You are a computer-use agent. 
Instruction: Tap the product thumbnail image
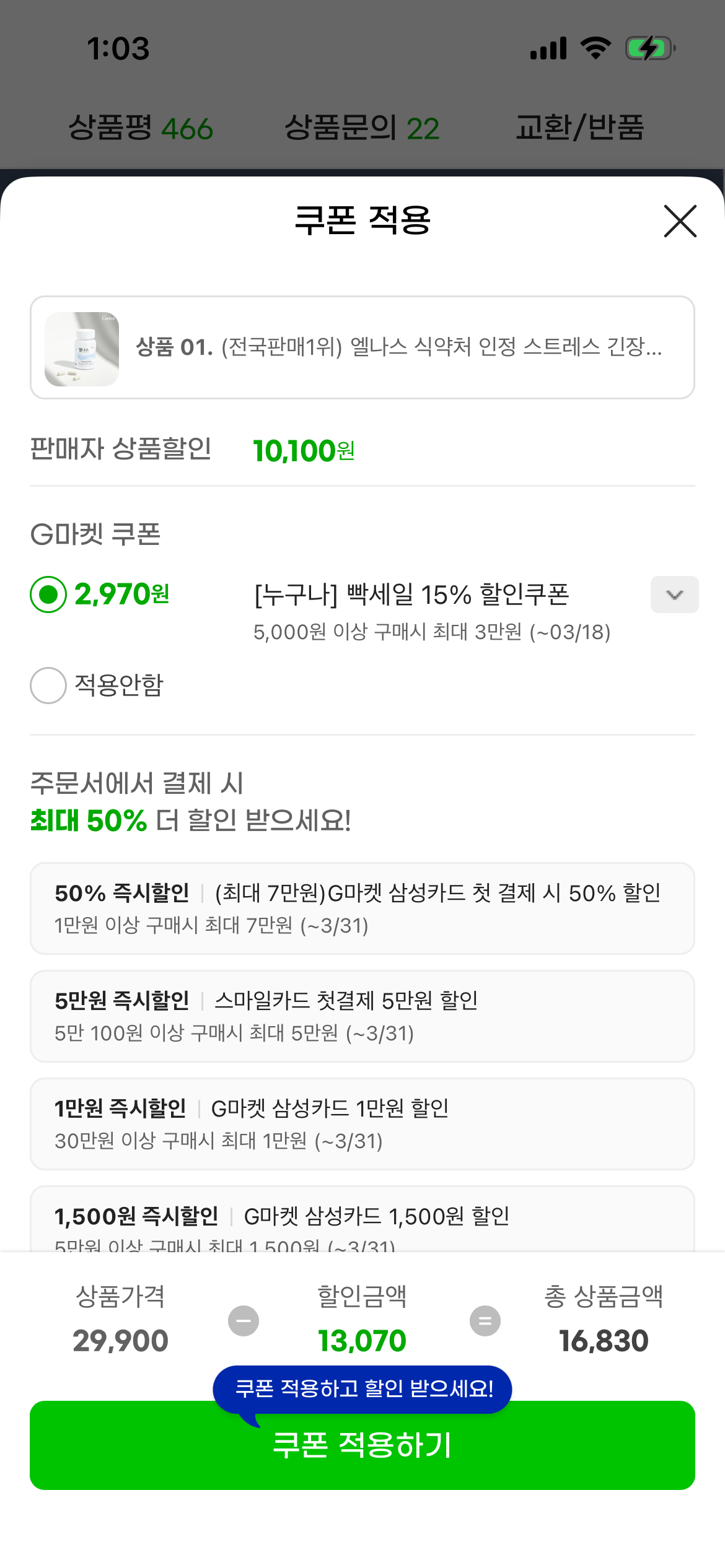(x=82, y=349)
